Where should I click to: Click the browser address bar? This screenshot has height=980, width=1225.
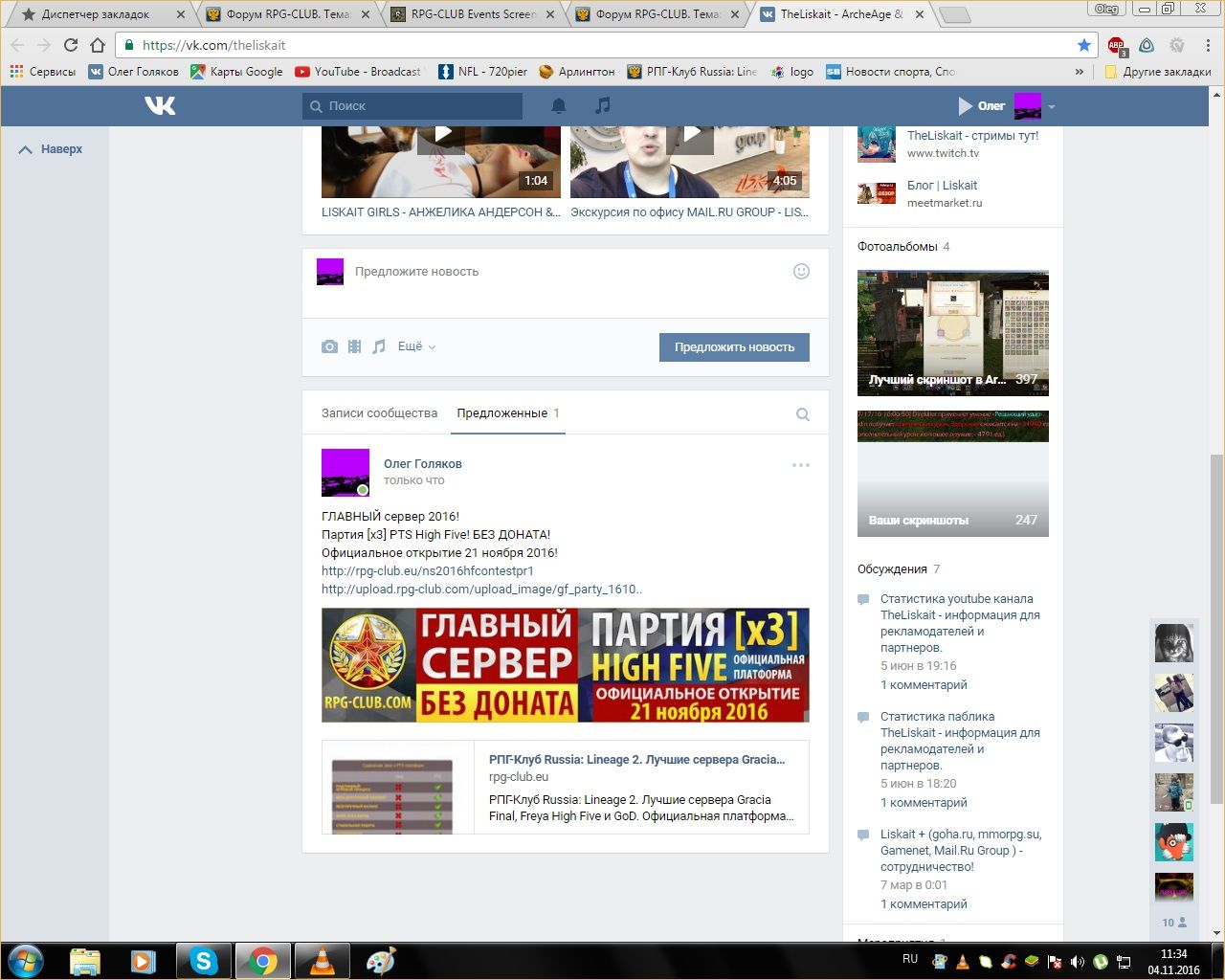pos(606,45)
